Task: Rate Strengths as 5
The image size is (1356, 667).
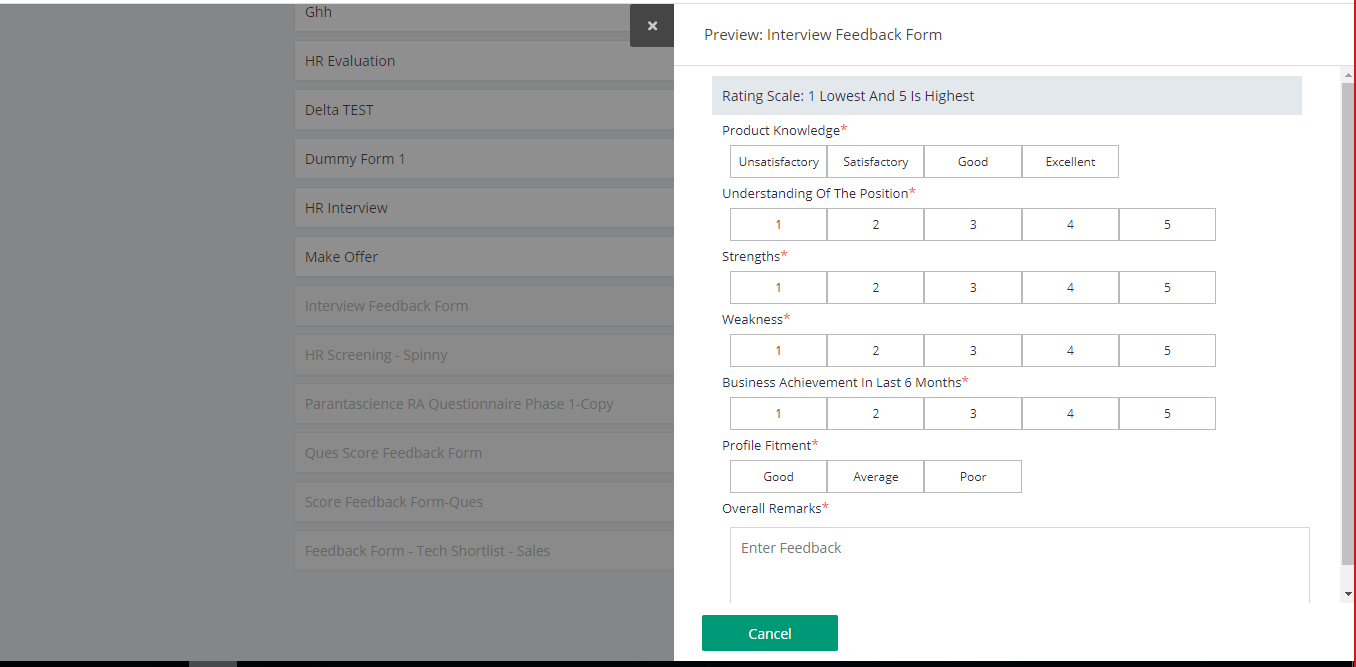Action: 1167,287
